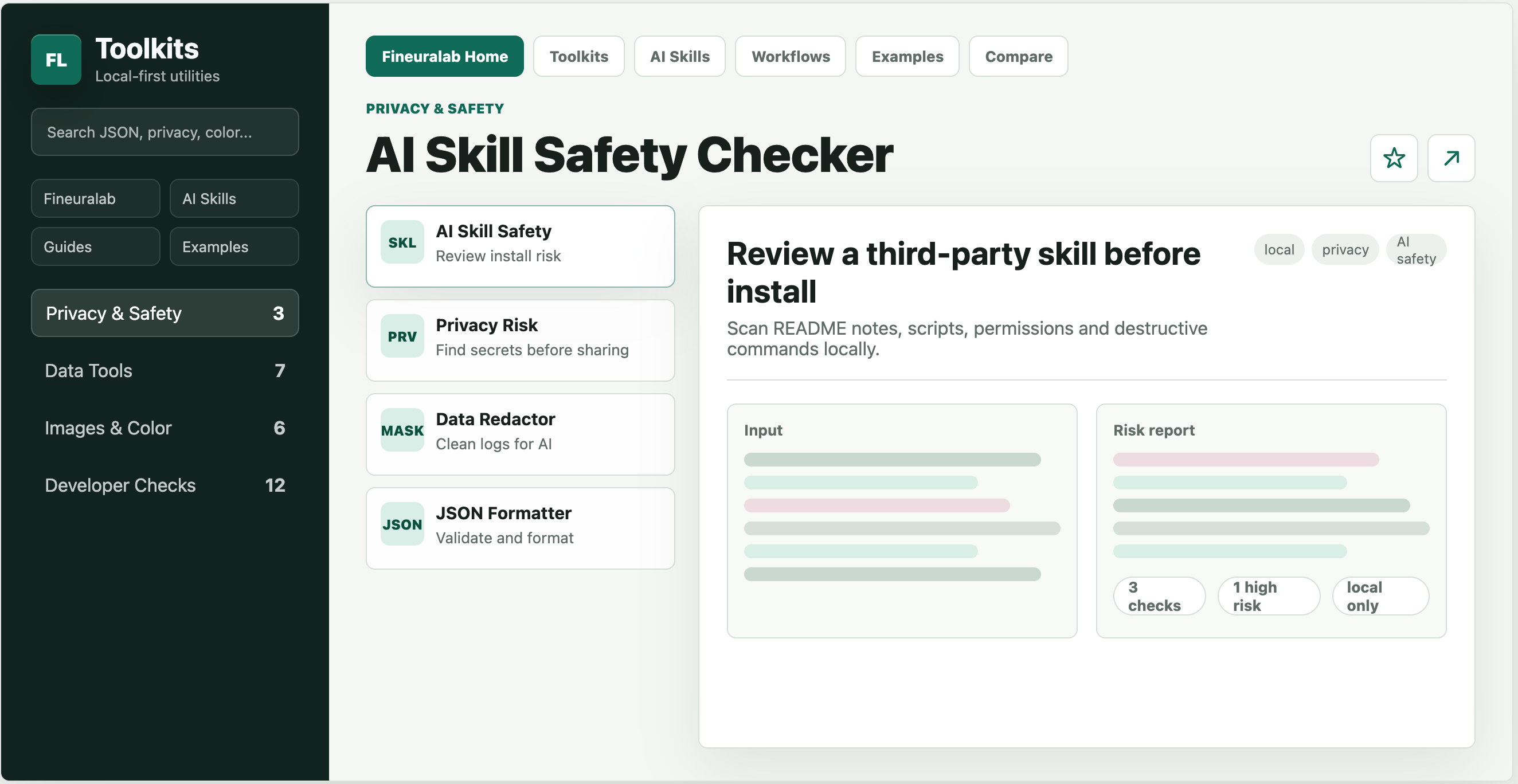This screenshot has width=1518, height=784.
Task: Switch to the Workflows tab
Action: pos(790,57)
